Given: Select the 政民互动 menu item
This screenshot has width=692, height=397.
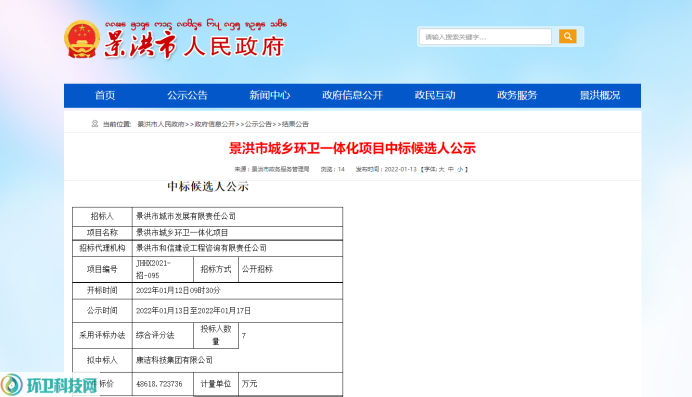Looking at the screenshot, I should click(435, 95).
